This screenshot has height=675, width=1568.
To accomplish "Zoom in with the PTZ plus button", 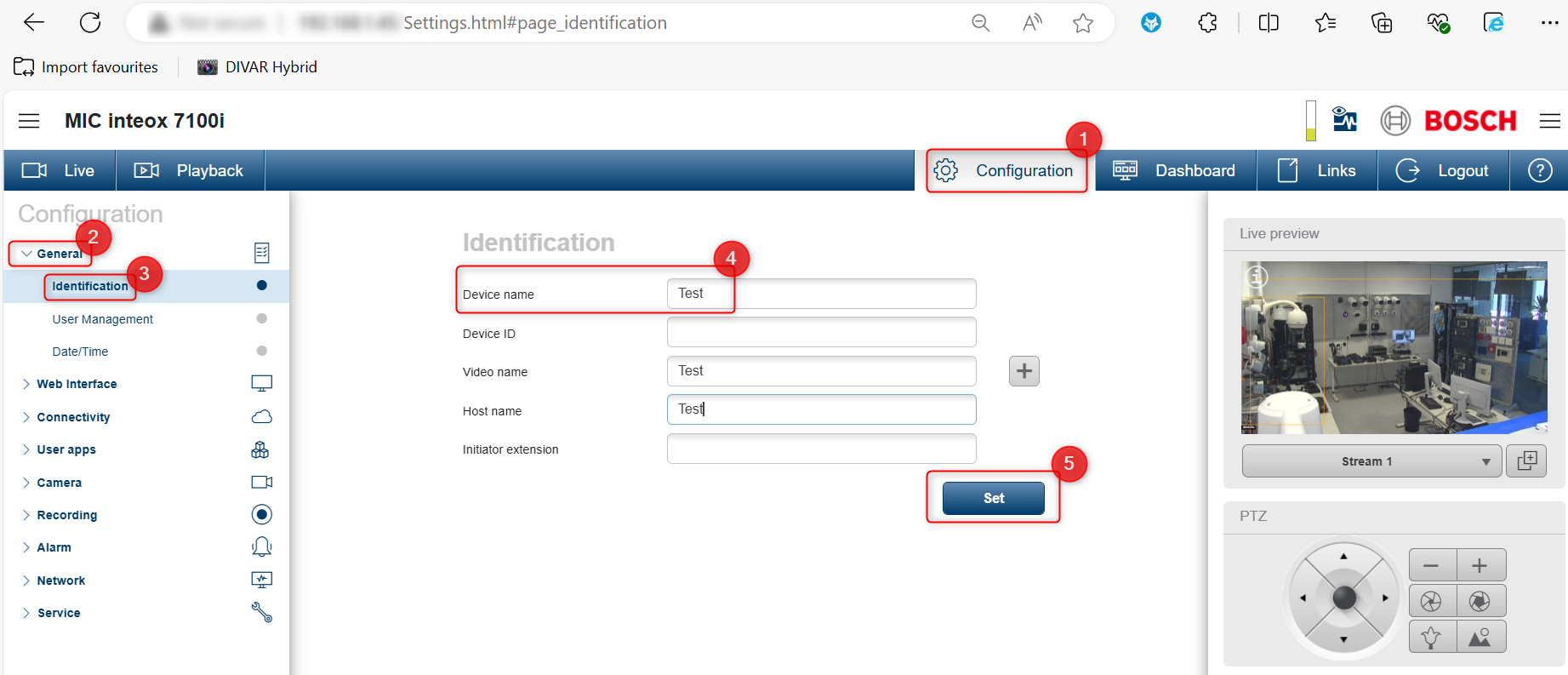I will pyautogui.click(x=1481, y=565).
